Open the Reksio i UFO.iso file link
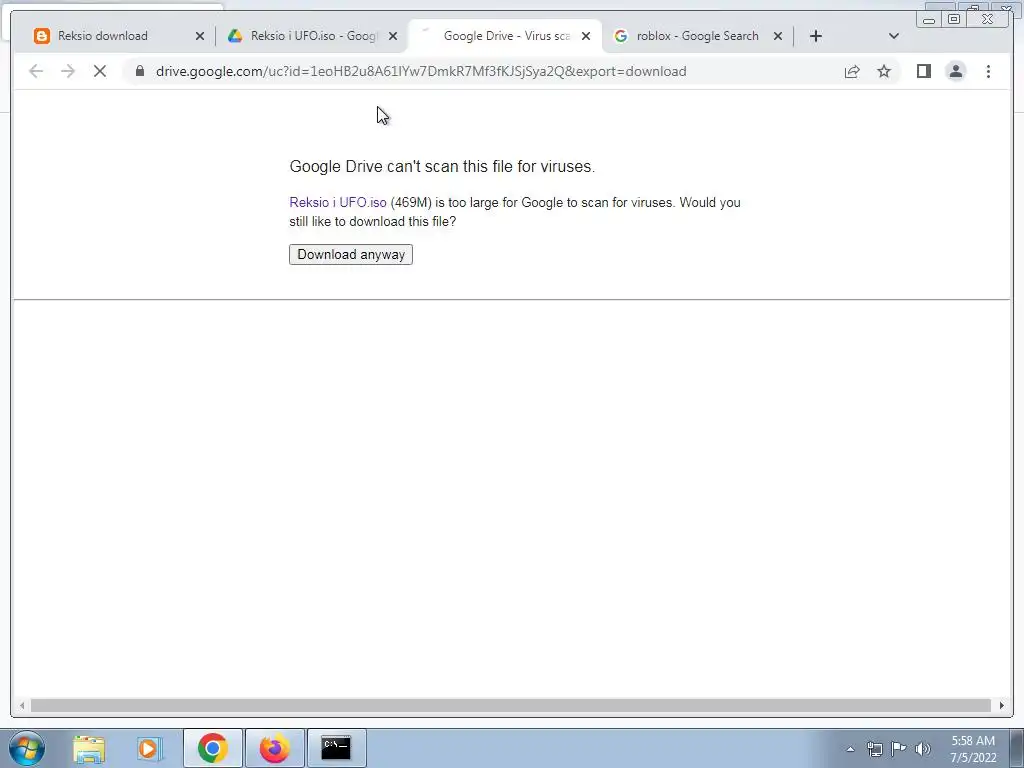Screen dimensions: 1024x768 click(x=338, y=202)
